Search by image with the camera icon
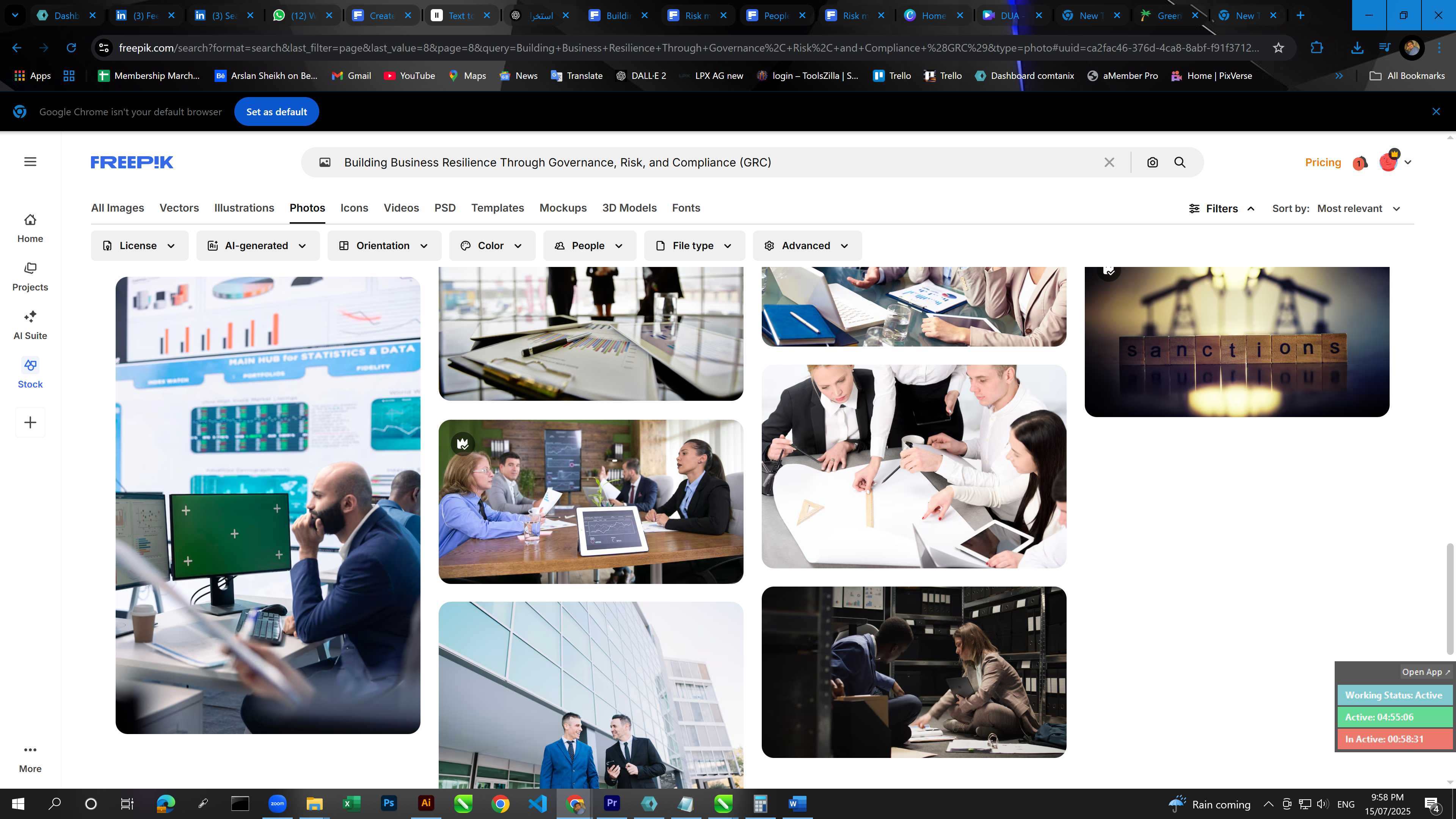The width and height of the screenshot is (1456, 819). pos(1153,163)
